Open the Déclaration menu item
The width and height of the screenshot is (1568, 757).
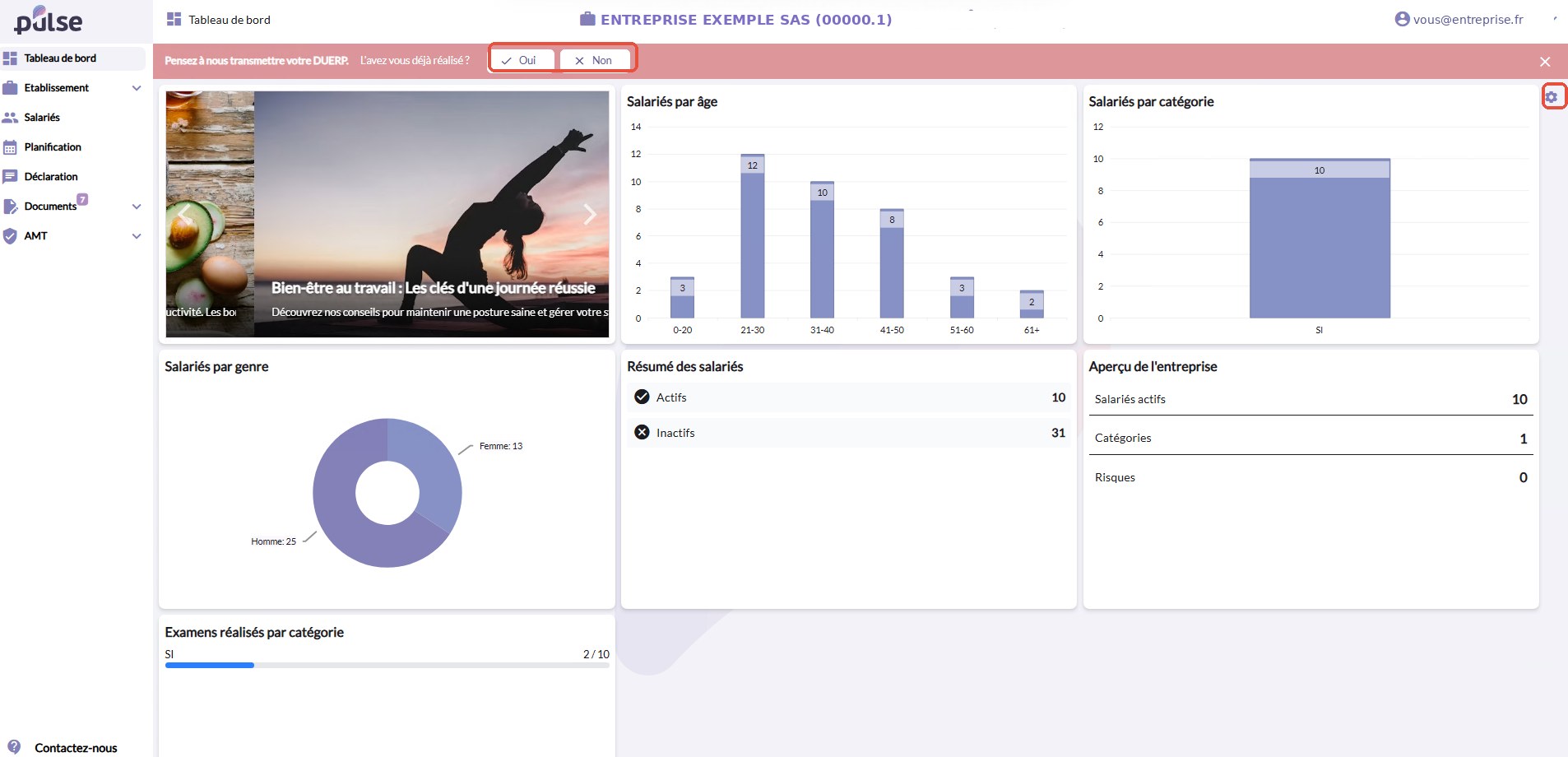(x=73, y=177)
